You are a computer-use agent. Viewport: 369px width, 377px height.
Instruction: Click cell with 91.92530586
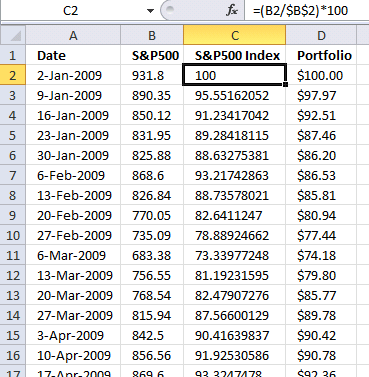pos(235,355)
